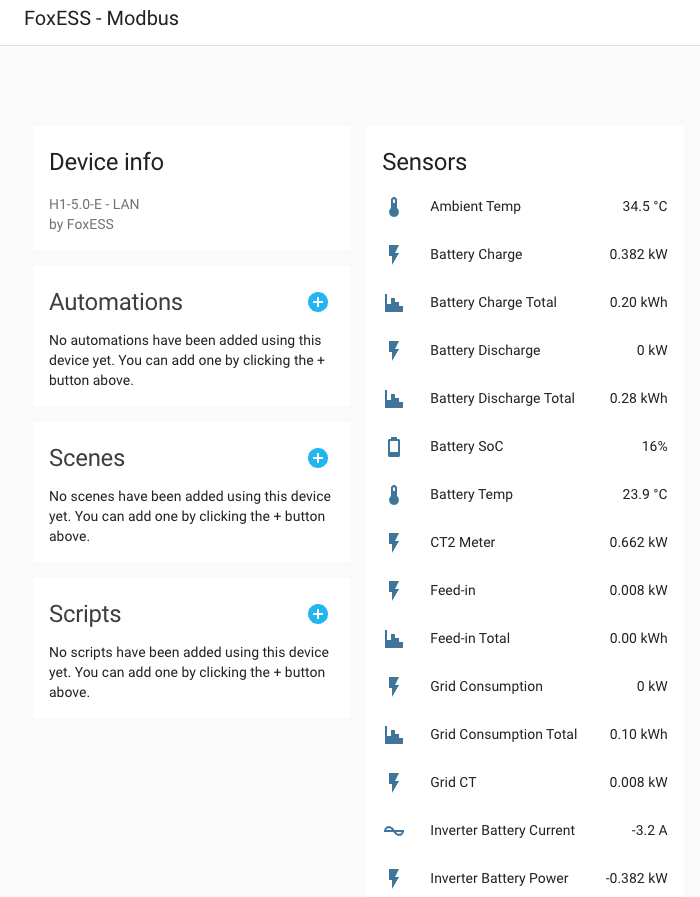Add a new automation for this device
Image resolution: width=700 pixels, height=897 pixels.
click(x=318, y=302)
